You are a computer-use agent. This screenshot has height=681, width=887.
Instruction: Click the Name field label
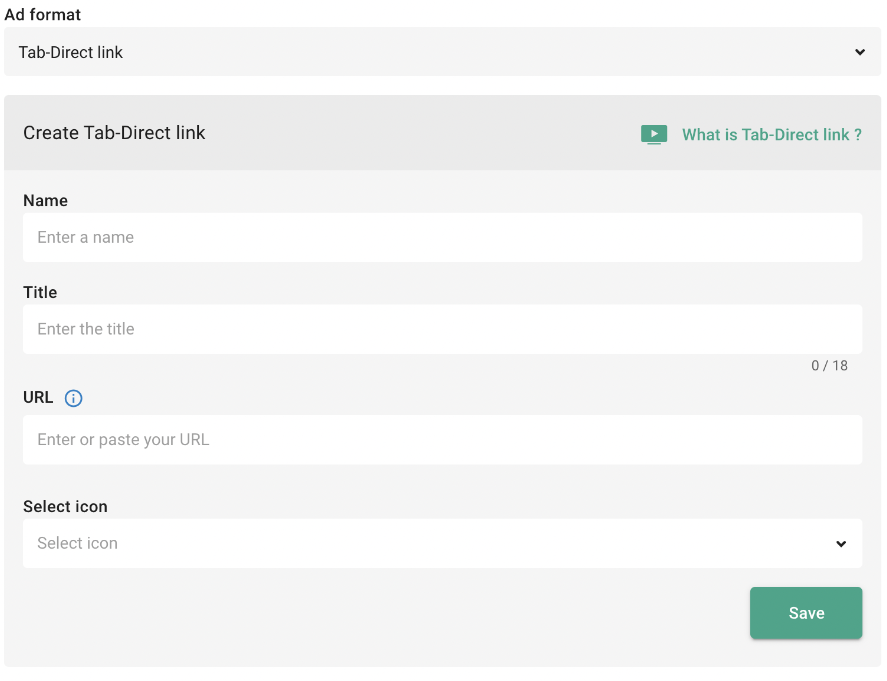pos(46,201)
